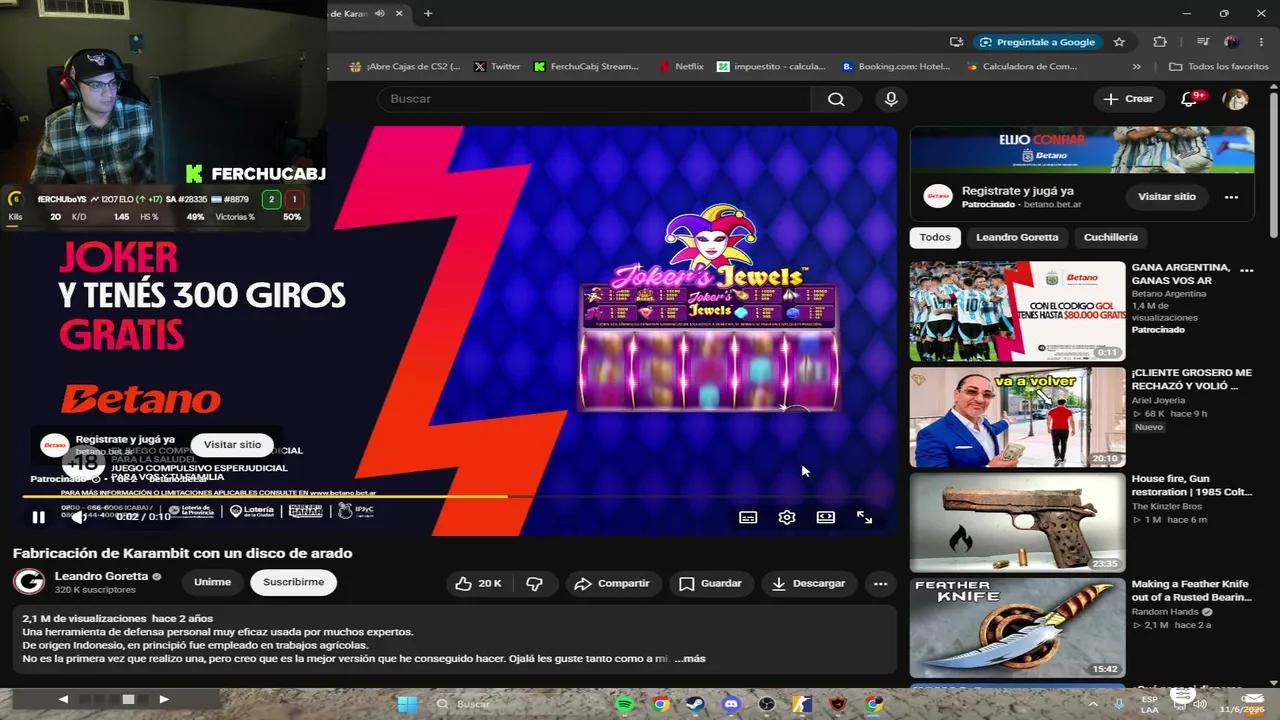
Task: Open a new Chrome tab
Action: click(428, 13)
